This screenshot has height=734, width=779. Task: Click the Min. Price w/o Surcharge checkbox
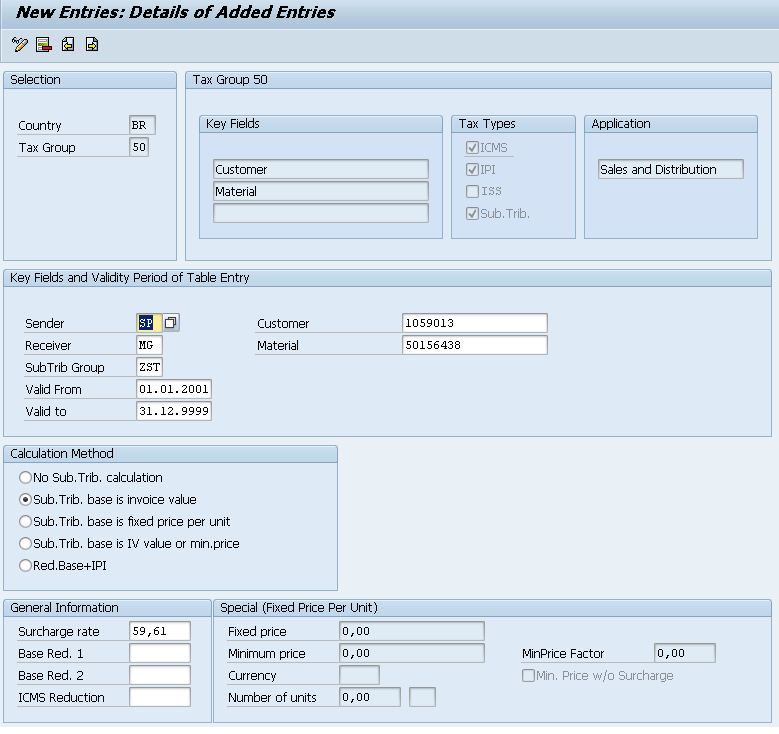point(528,676)
